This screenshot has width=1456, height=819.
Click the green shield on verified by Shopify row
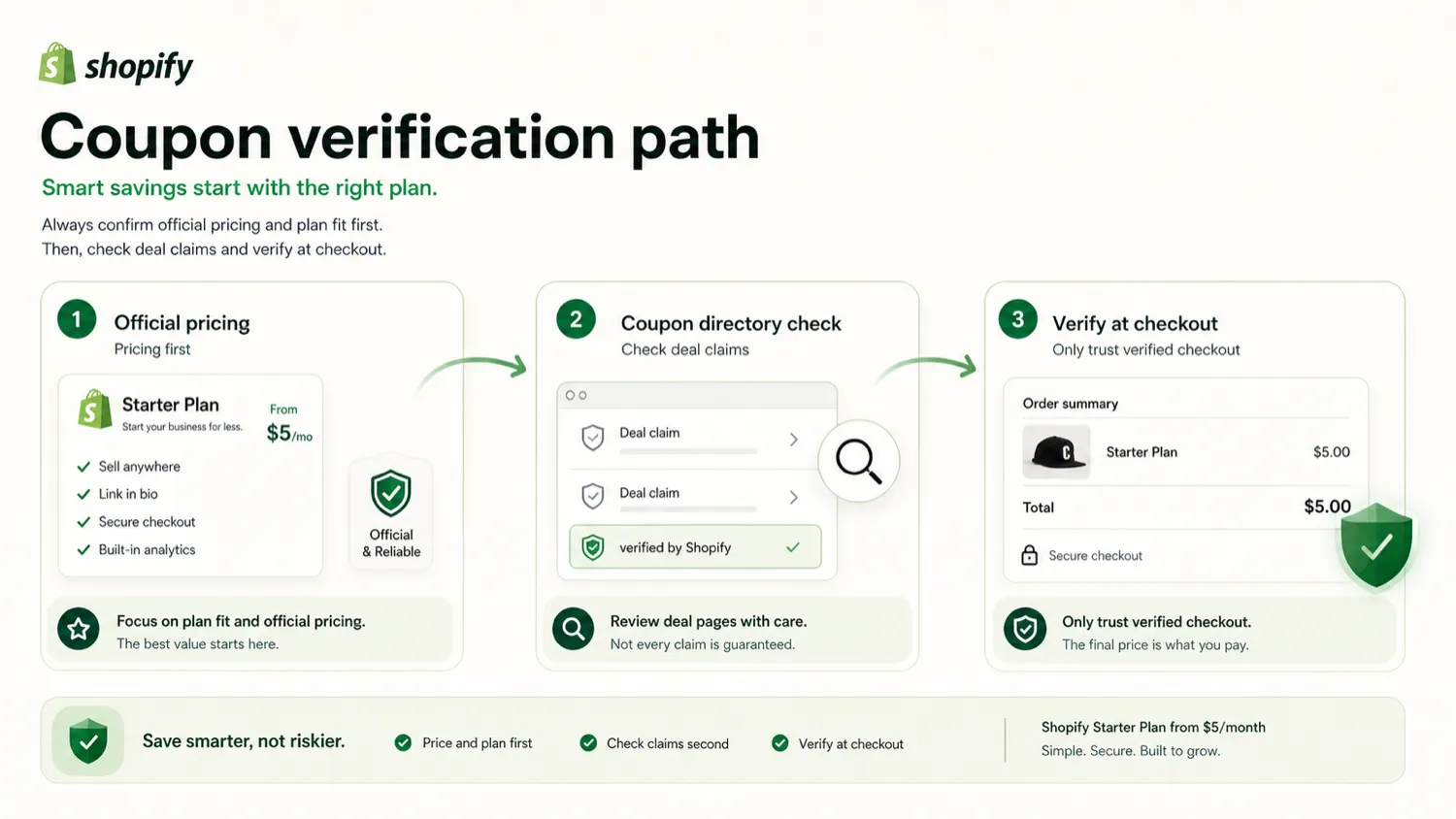[592, 548]
